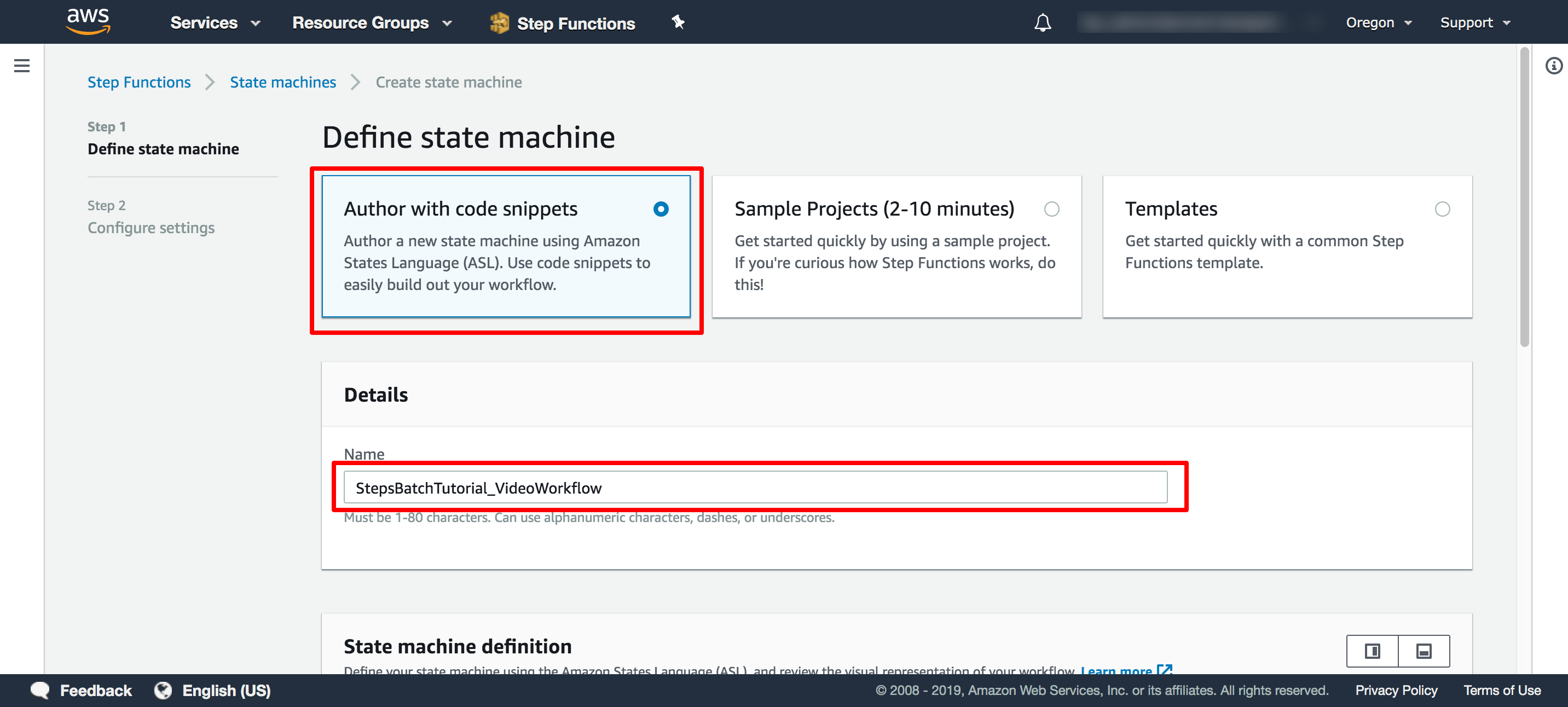This screenshot has width=1568, height=707.
Task: Select Author with code snippets option
Action: 660,209
